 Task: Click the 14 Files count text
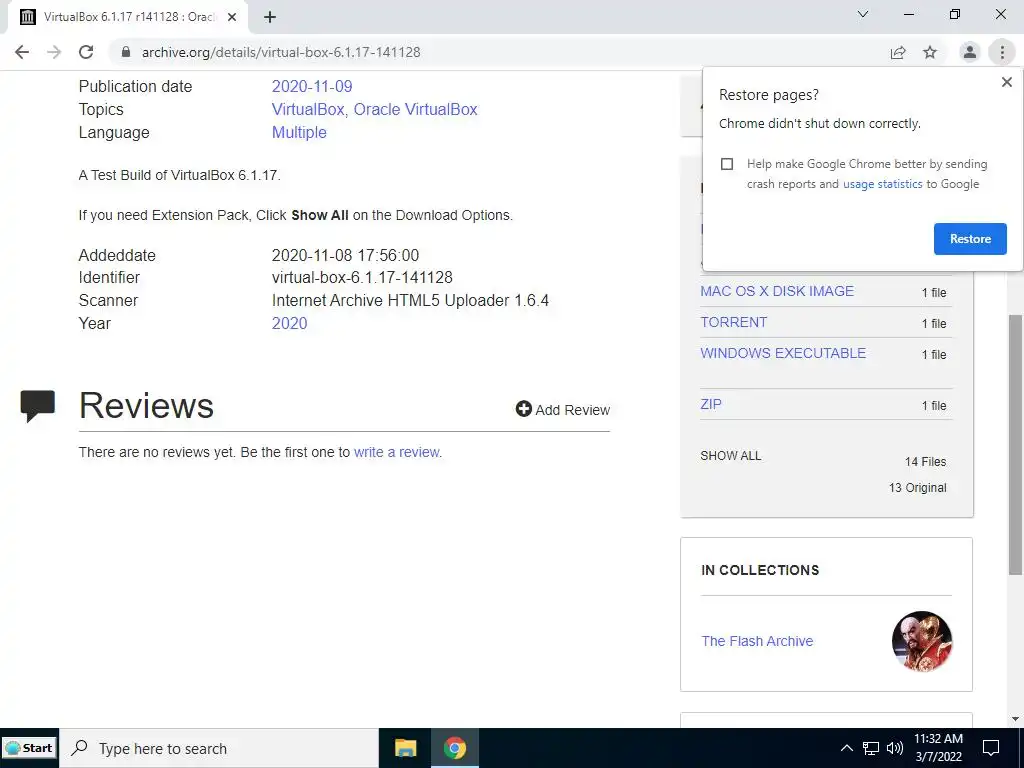(925, 462)
